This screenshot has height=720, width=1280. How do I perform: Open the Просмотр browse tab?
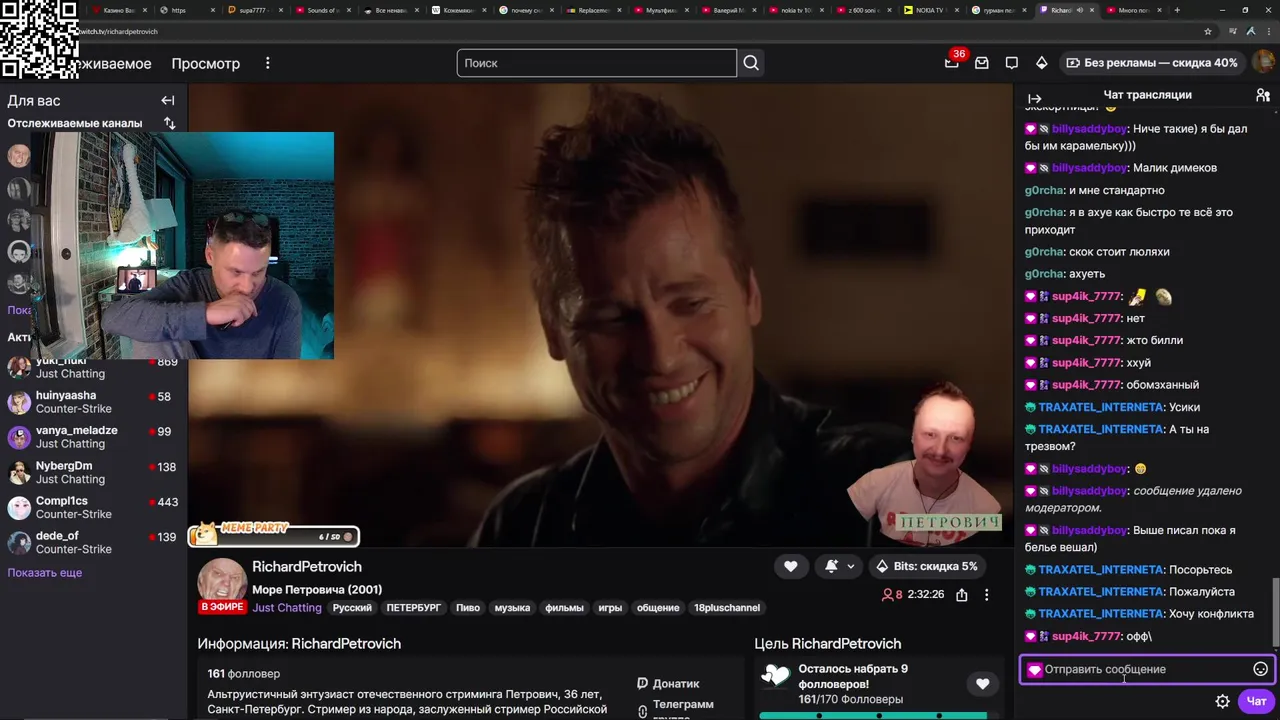click(x=206, y=63)
